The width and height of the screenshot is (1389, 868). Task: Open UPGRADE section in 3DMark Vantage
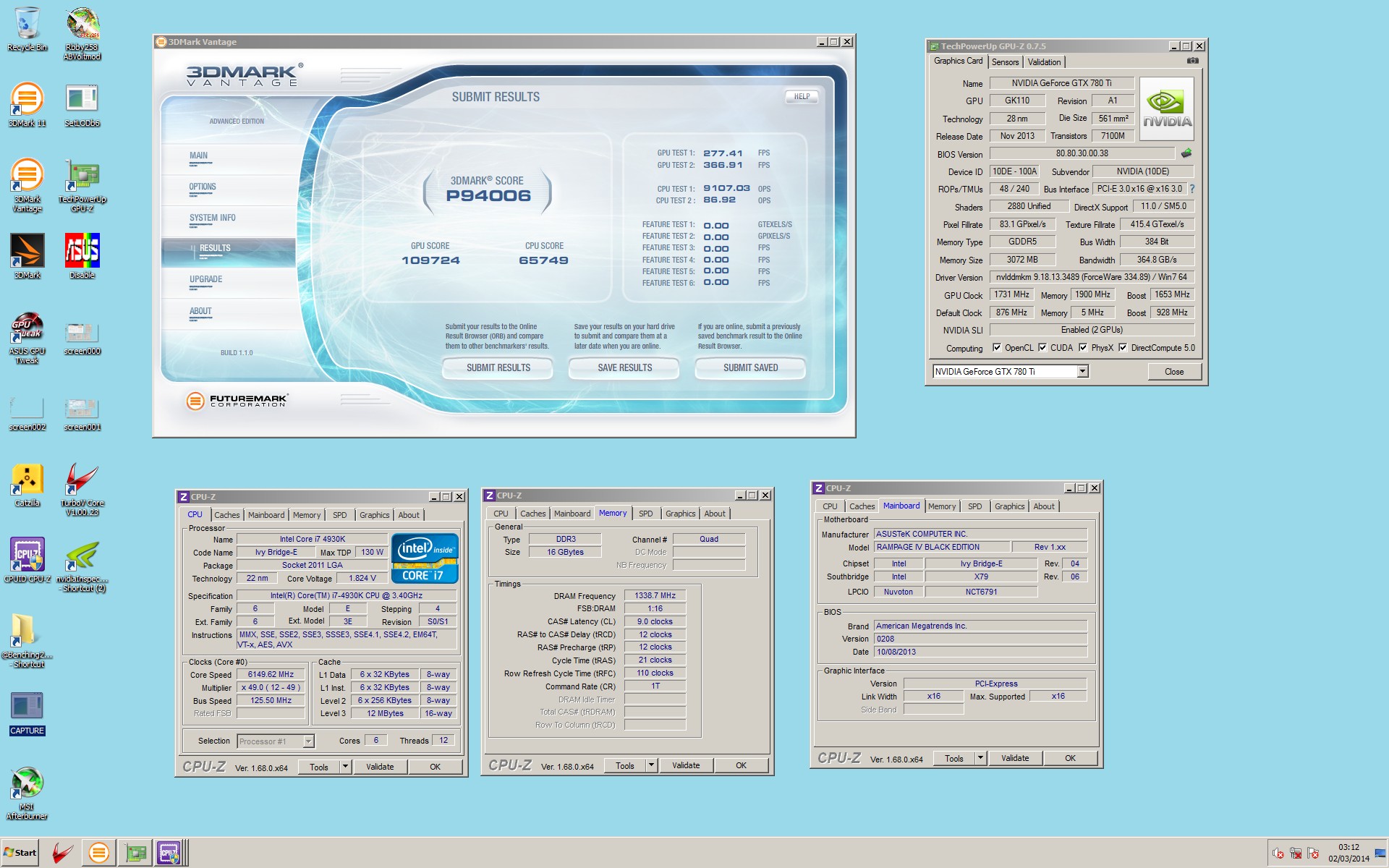(205, 279)
